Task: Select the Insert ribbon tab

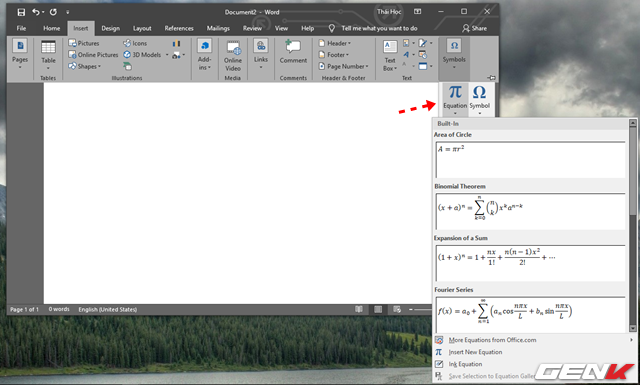Action: (x=80, y=28)
